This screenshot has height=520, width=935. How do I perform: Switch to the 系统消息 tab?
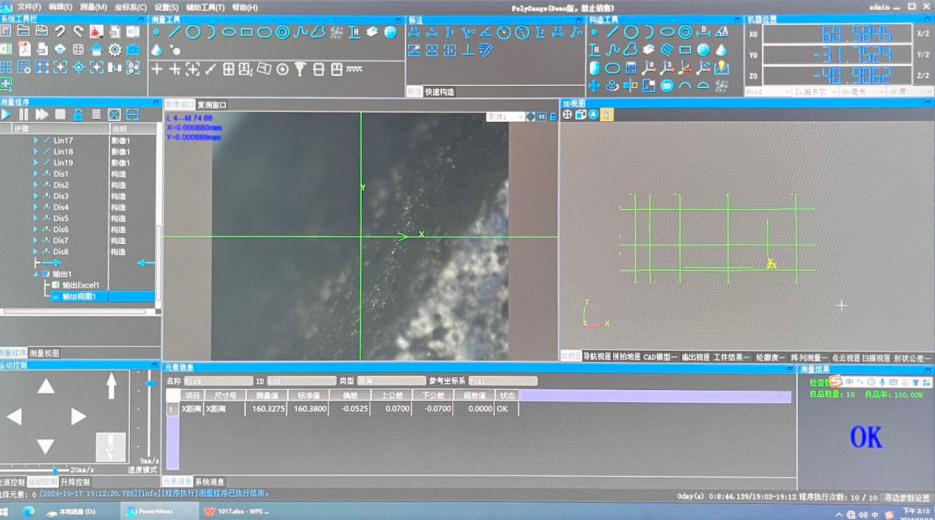[x=209, y=482]
